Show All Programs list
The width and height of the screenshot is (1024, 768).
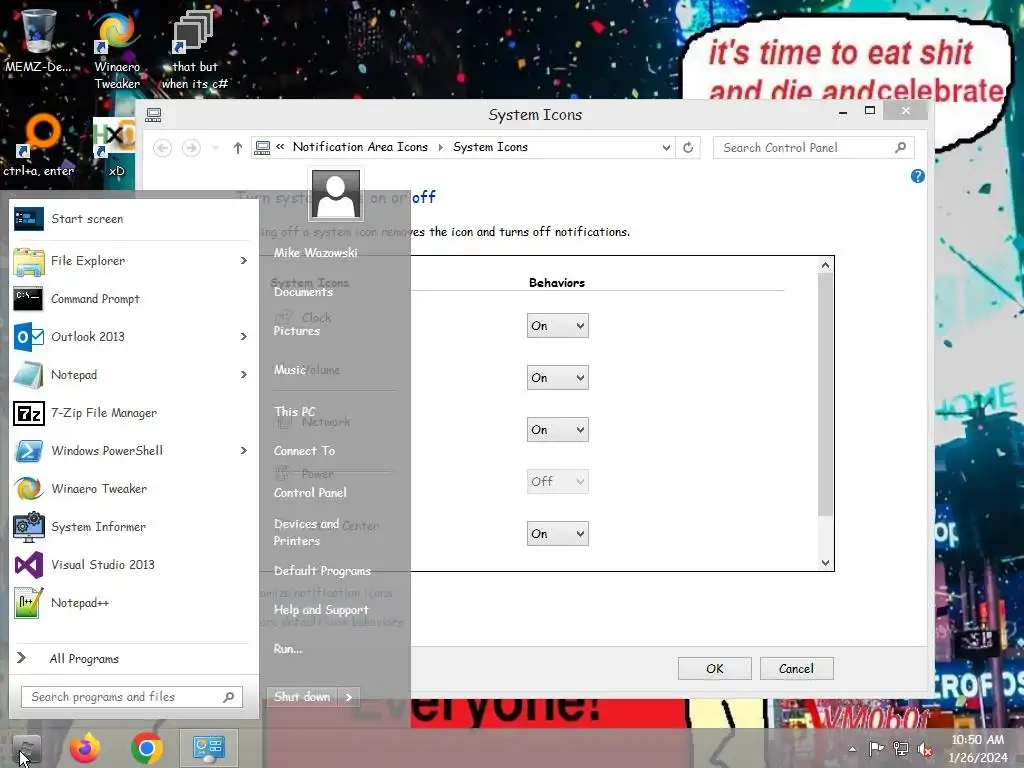[x=131, y=658]
